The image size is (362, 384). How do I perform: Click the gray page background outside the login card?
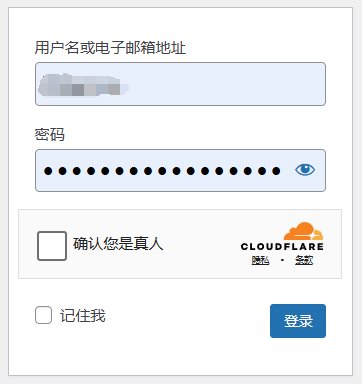[358, 200]
